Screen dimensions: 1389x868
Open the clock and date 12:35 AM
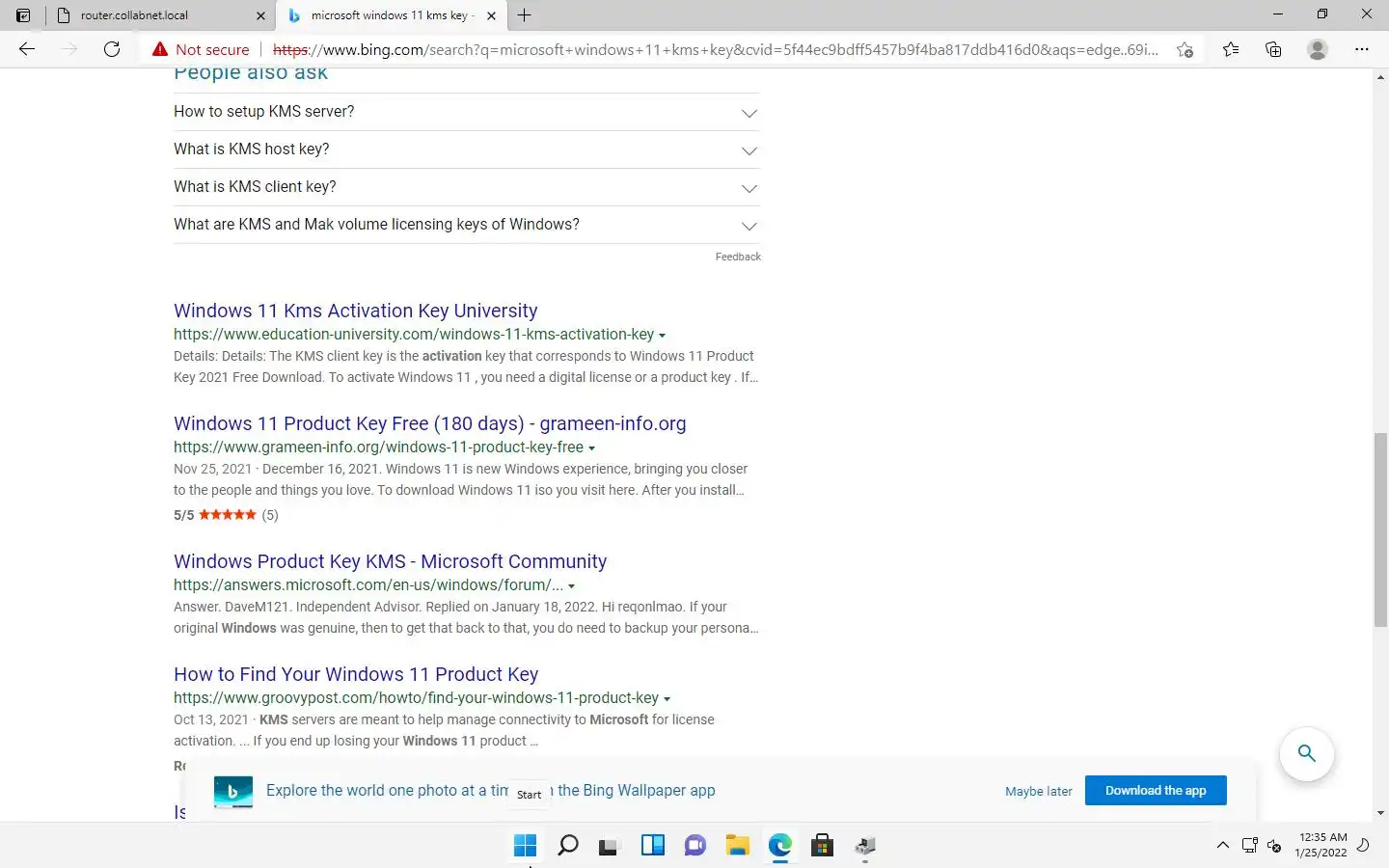(x=1321, y=845)
